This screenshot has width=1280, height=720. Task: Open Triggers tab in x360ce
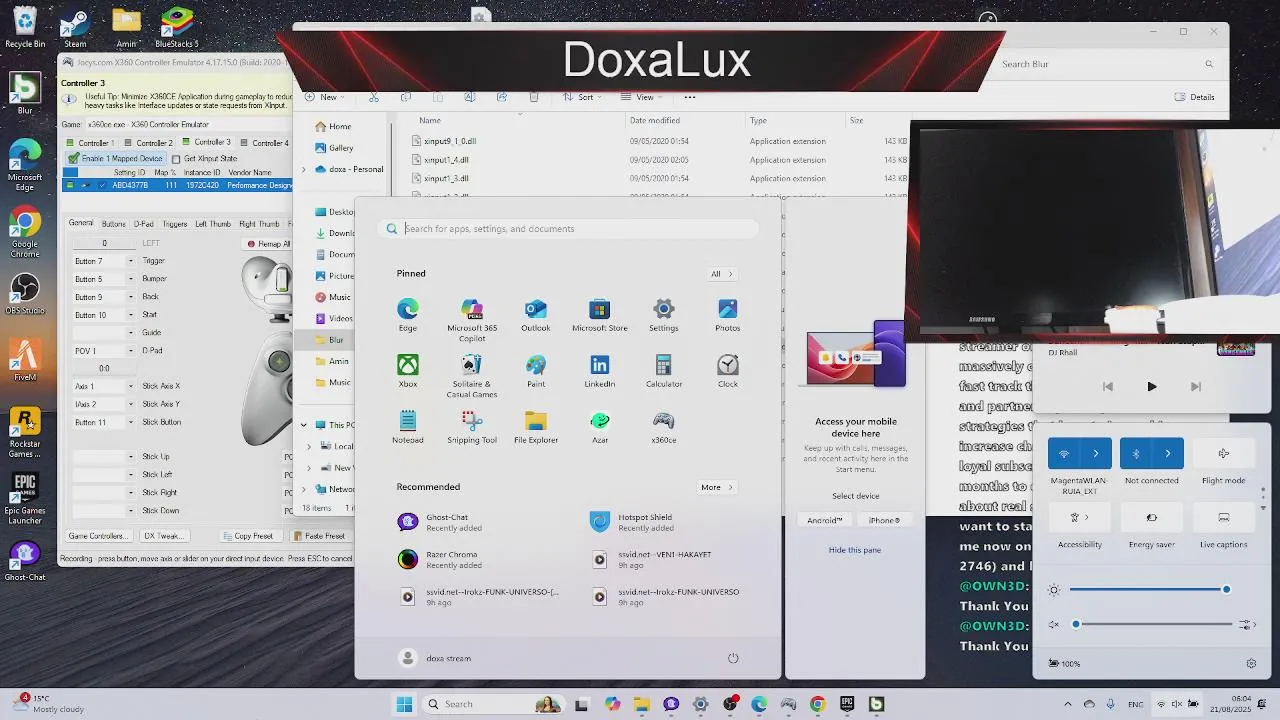(x=174, y=224)
